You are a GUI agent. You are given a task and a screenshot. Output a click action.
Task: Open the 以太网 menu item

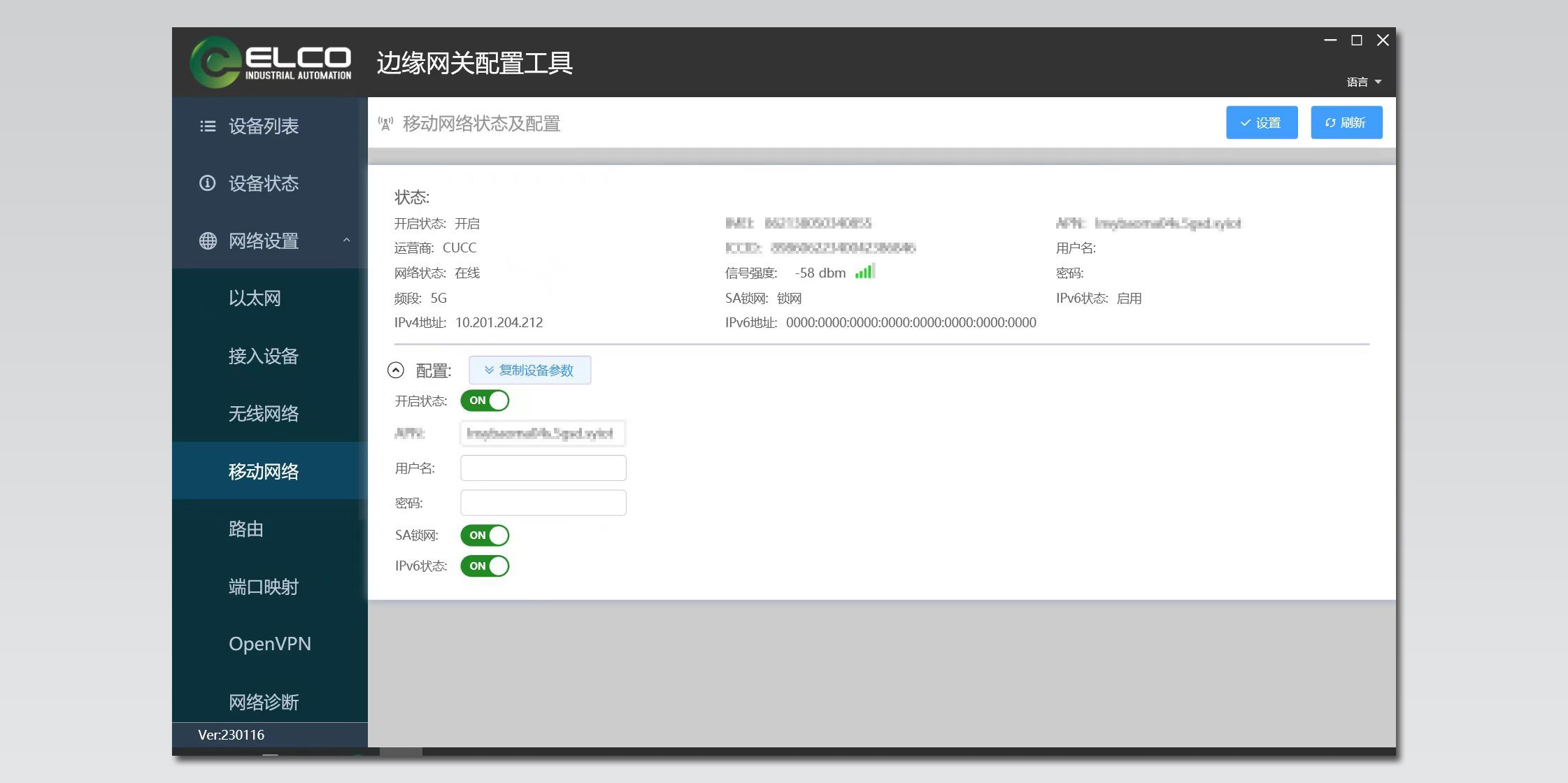[255, 299]
